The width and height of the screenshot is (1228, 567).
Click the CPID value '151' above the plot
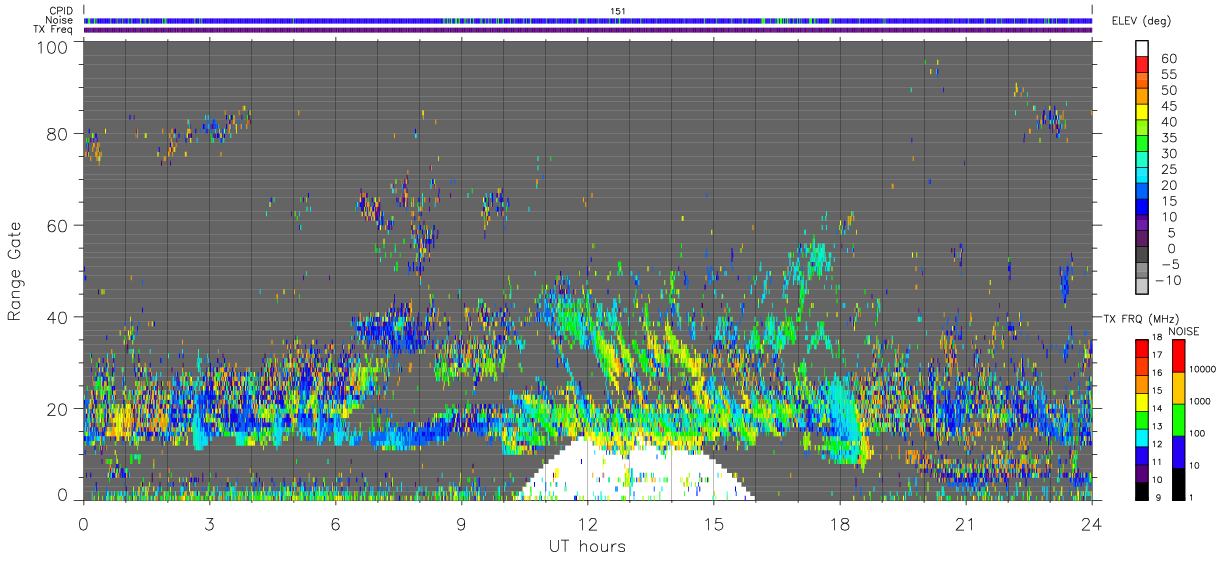pos(617,11)
